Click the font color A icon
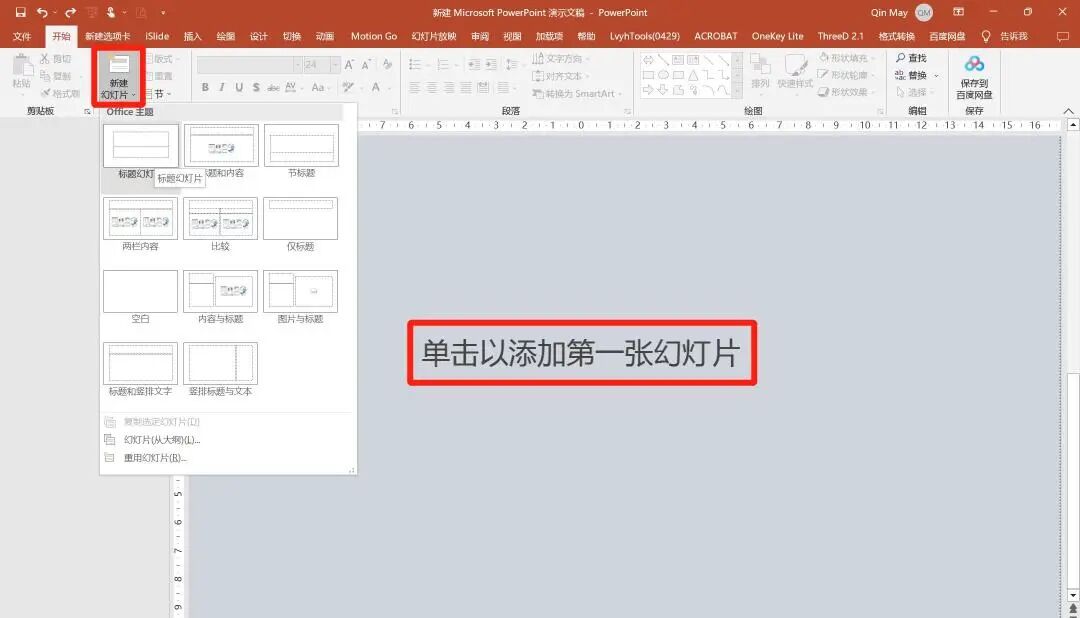 pyautogui.click(x=376, y=87)
